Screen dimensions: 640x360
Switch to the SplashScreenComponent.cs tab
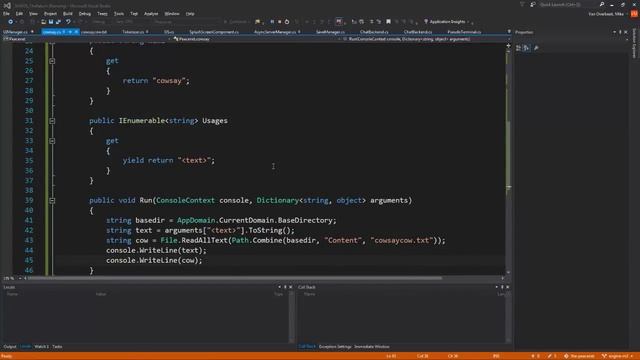coord(214,32)
